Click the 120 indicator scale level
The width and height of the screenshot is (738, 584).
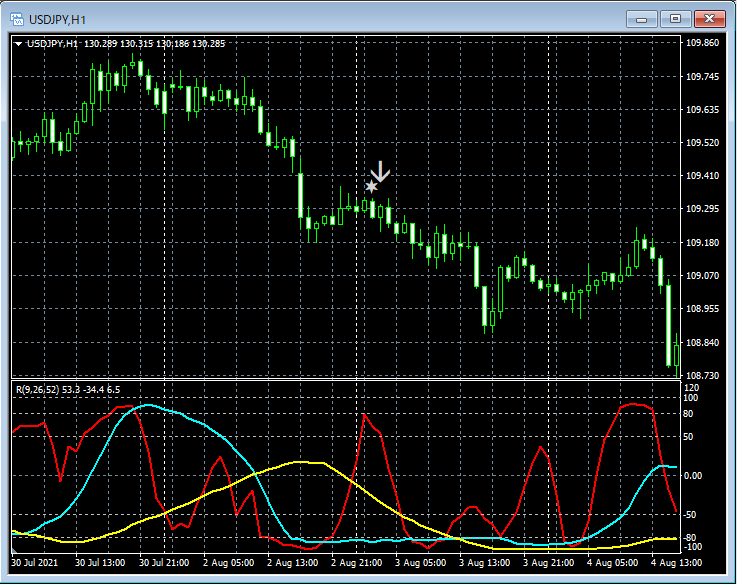[x=693, y=388]
